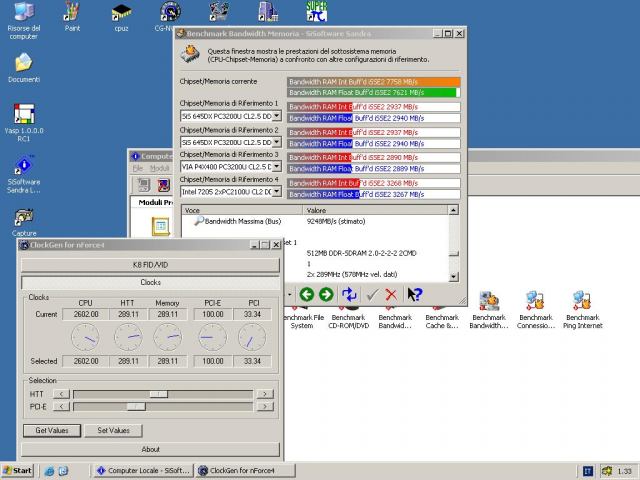
Task: Open the Windows Start menu
Action: pos(17,471)
